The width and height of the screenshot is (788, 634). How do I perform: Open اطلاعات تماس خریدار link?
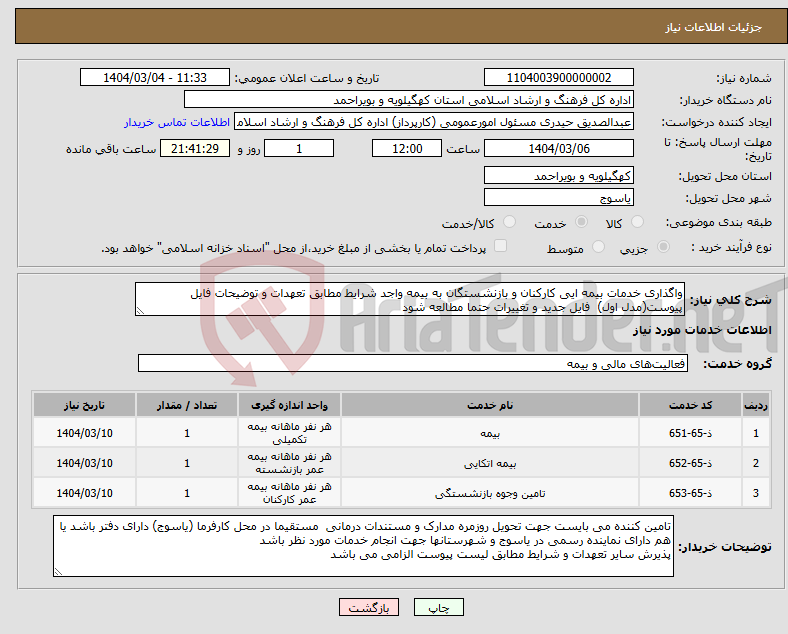pos(177,122)
